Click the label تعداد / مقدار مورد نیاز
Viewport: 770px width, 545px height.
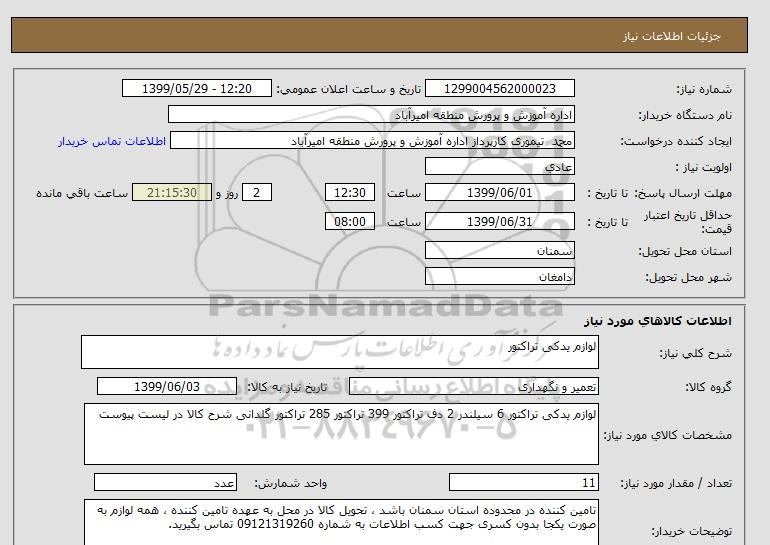click(x=676, y=483)
